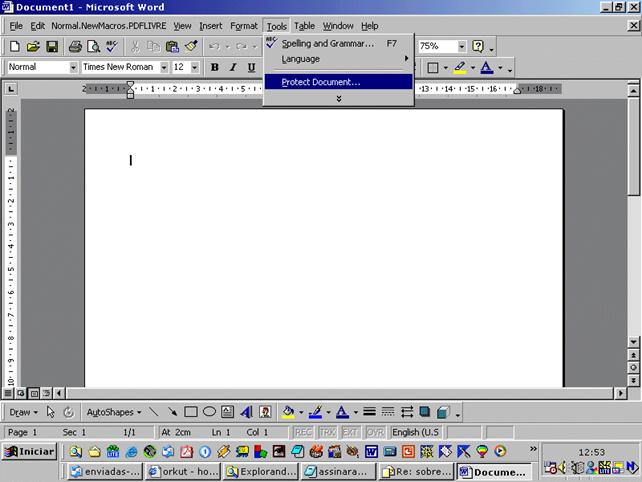The width and height of the screenshot is (642, 482).
Task: Save the document with the floppy disk icon
Action: [x=52, y=46]
